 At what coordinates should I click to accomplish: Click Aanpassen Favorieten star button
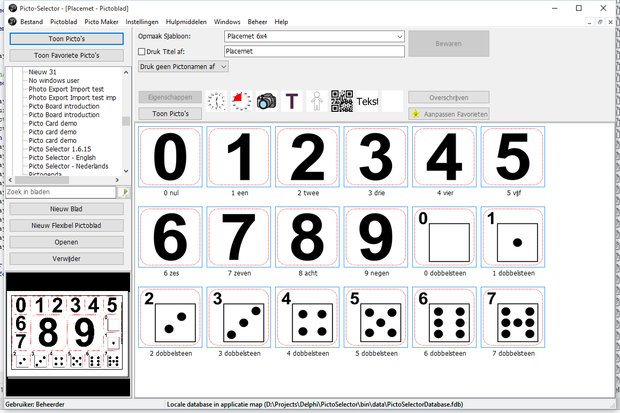(x=448, y=115)
